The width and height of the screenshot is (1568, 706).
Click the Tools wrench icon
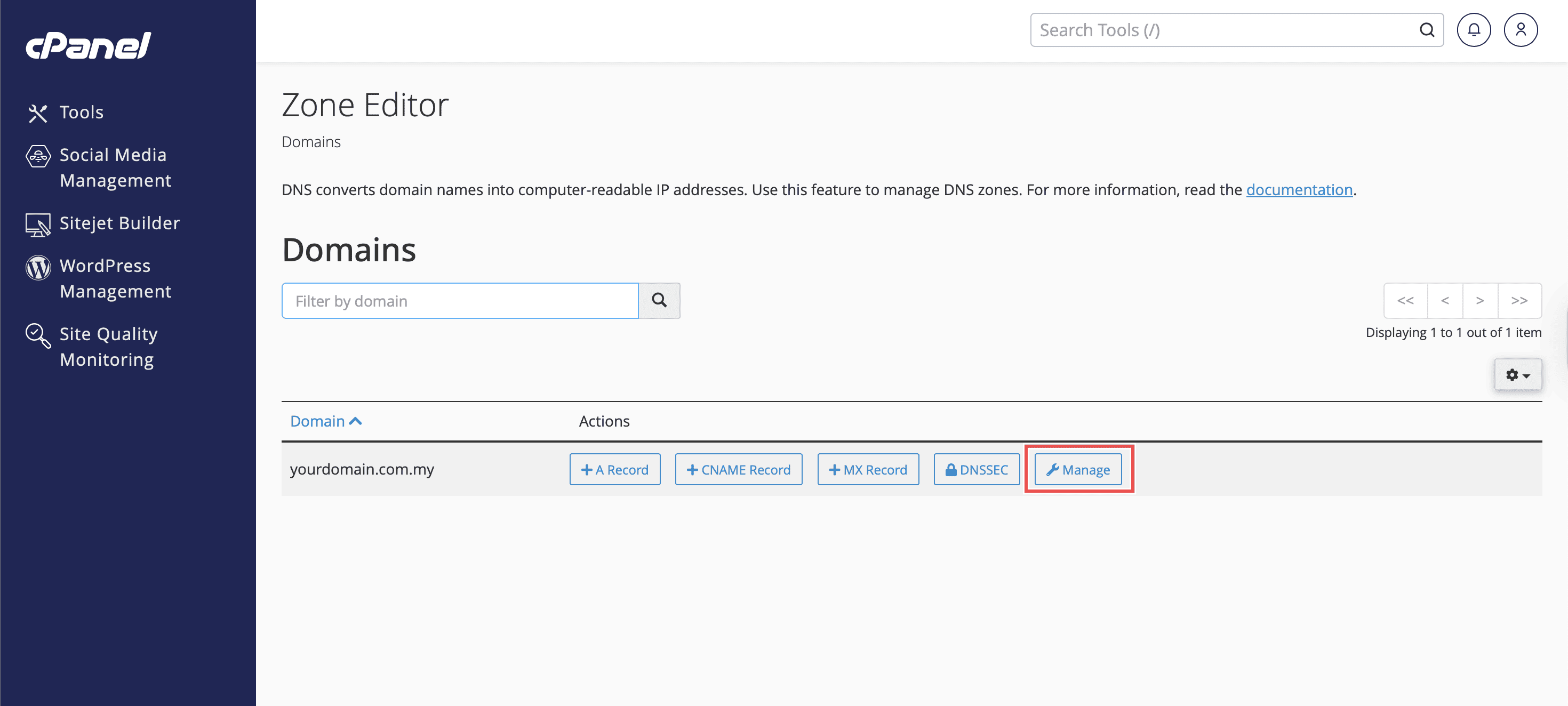pyautogui.click(x=38, y=113)
